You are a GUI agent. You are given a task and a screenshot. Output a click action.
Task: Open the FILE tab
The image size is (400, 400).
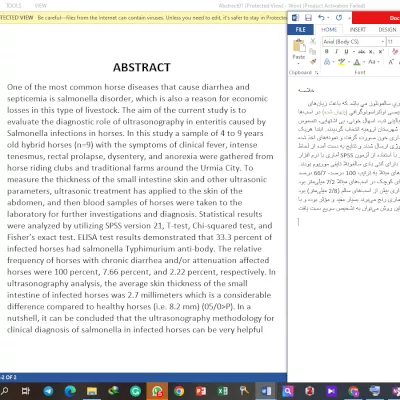[300, 30]
